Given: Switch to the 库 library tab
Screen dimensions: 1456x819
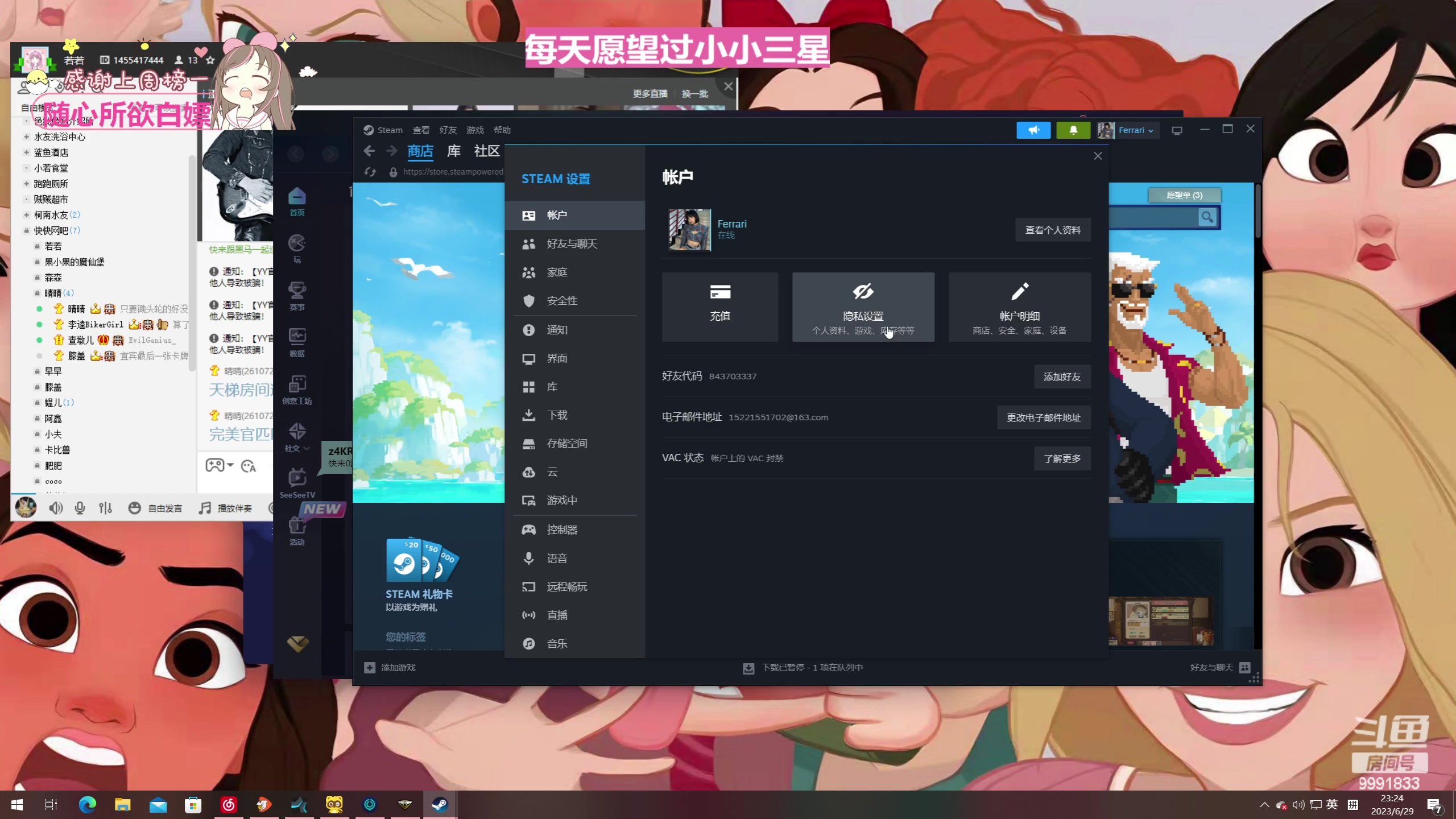Looking at the screenshot, I should point(454,151).
